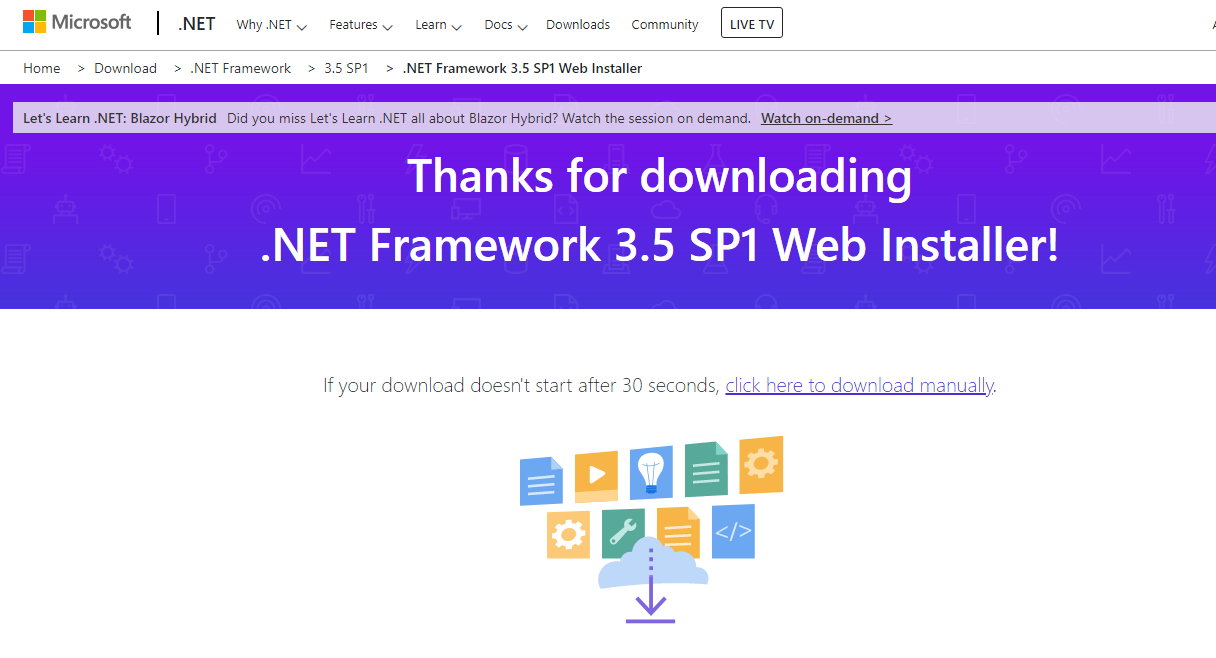The width and height of the screenshot is (1216, 658).
Task: Open the Downloads nav item
Action: [x=578, y=24]
